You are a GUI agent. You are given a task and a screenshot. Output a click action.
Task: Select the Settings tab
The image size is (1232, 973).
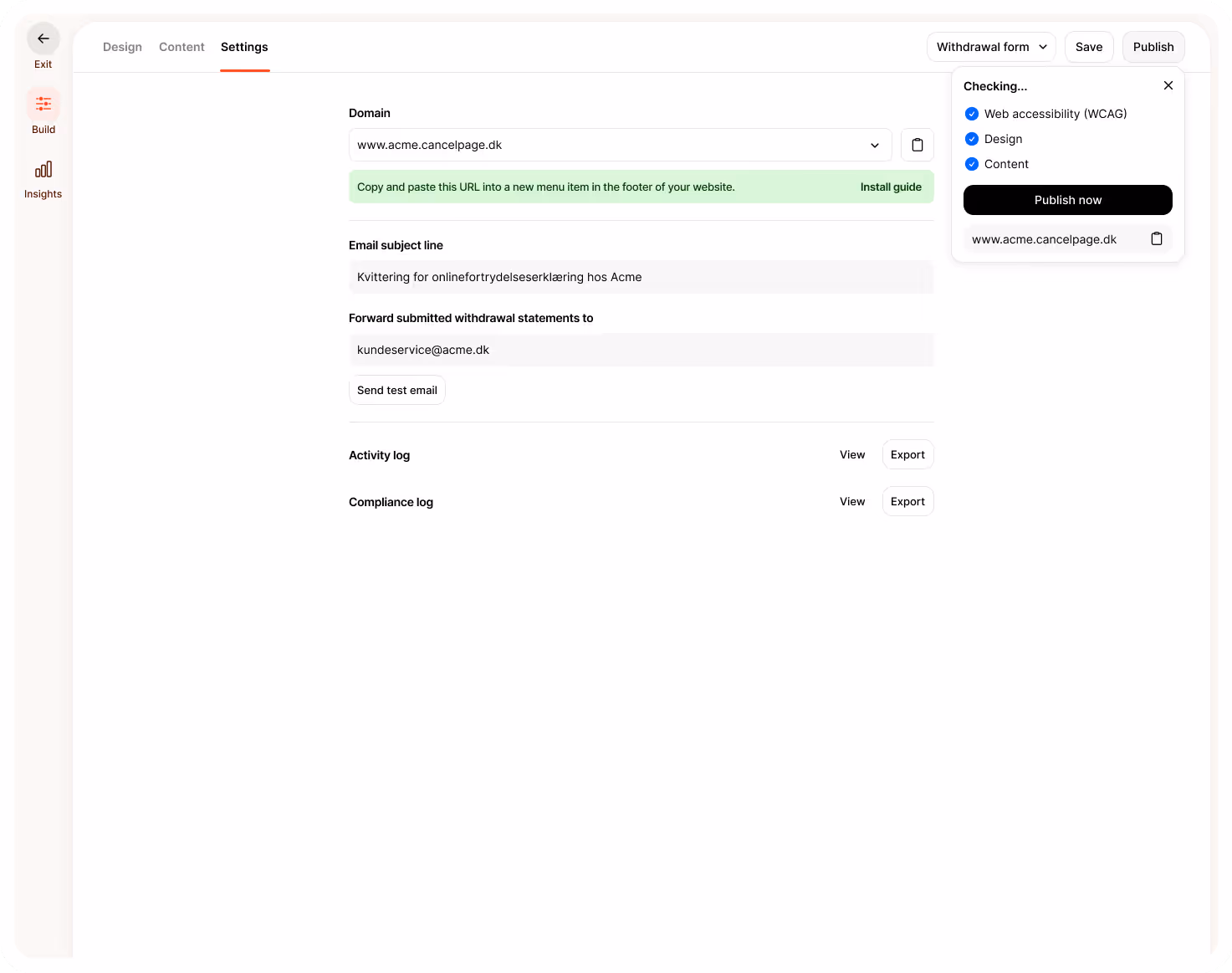(x=244, y=47)
